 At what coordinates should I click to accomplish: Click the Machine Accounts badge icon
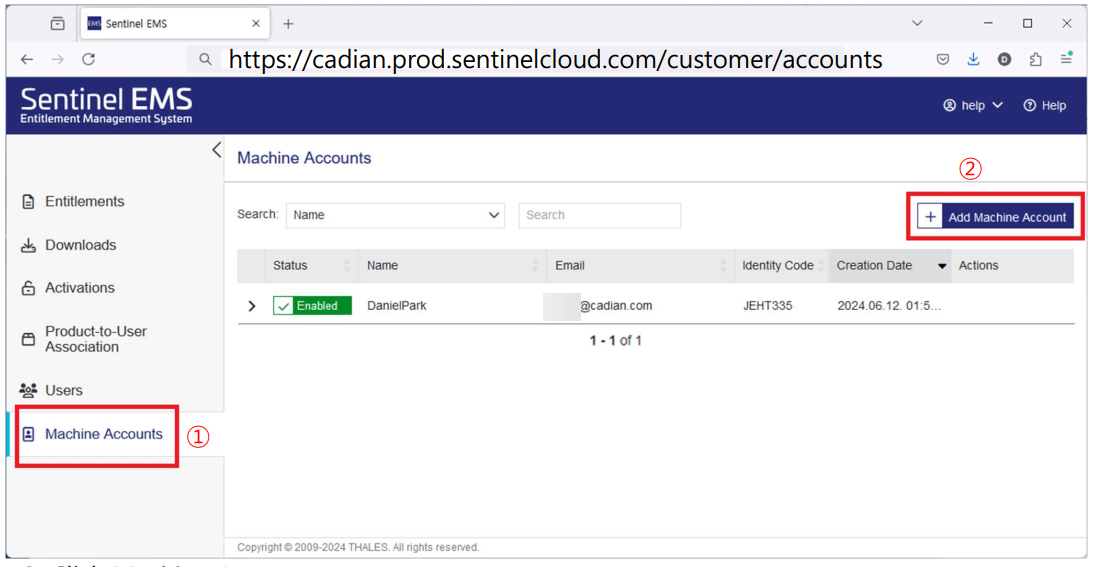(29, 434)
